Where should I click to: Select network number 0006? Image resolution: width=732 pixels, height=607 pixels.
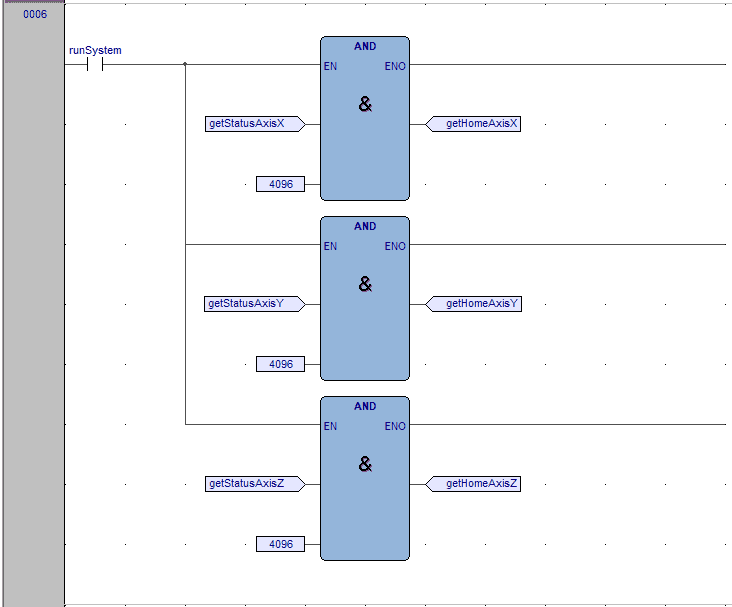(x=35, y=14)
